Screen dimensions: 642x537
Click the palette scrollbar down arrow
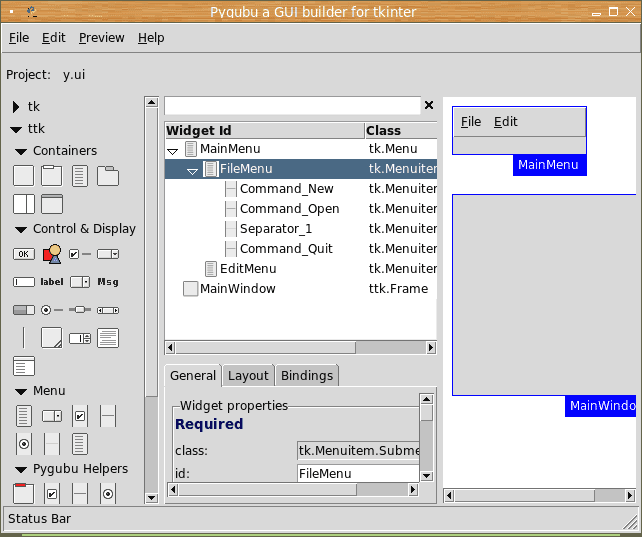pos(151,498)
